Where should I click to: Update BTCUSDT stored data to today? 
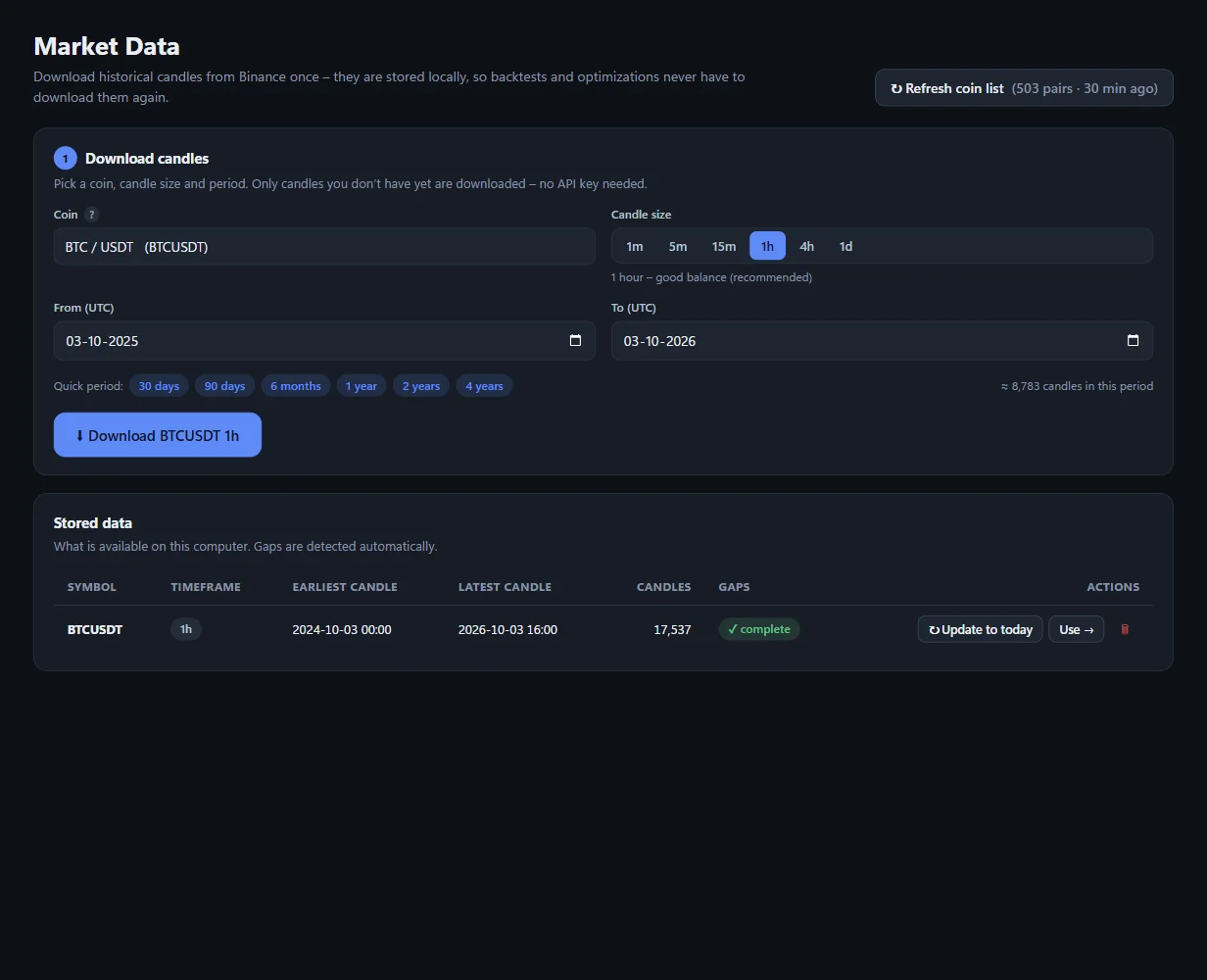click(x=980, y=629)
